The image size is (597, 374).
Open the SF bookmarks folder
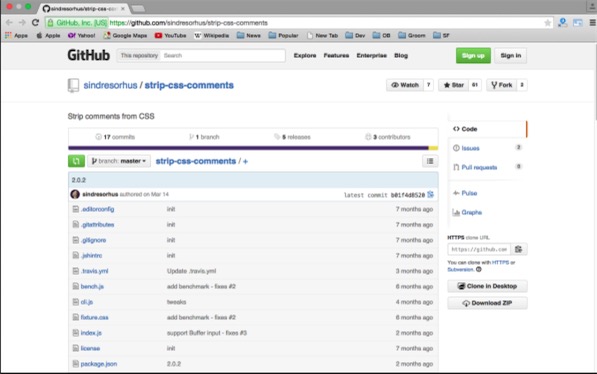(x=441, y=35)
